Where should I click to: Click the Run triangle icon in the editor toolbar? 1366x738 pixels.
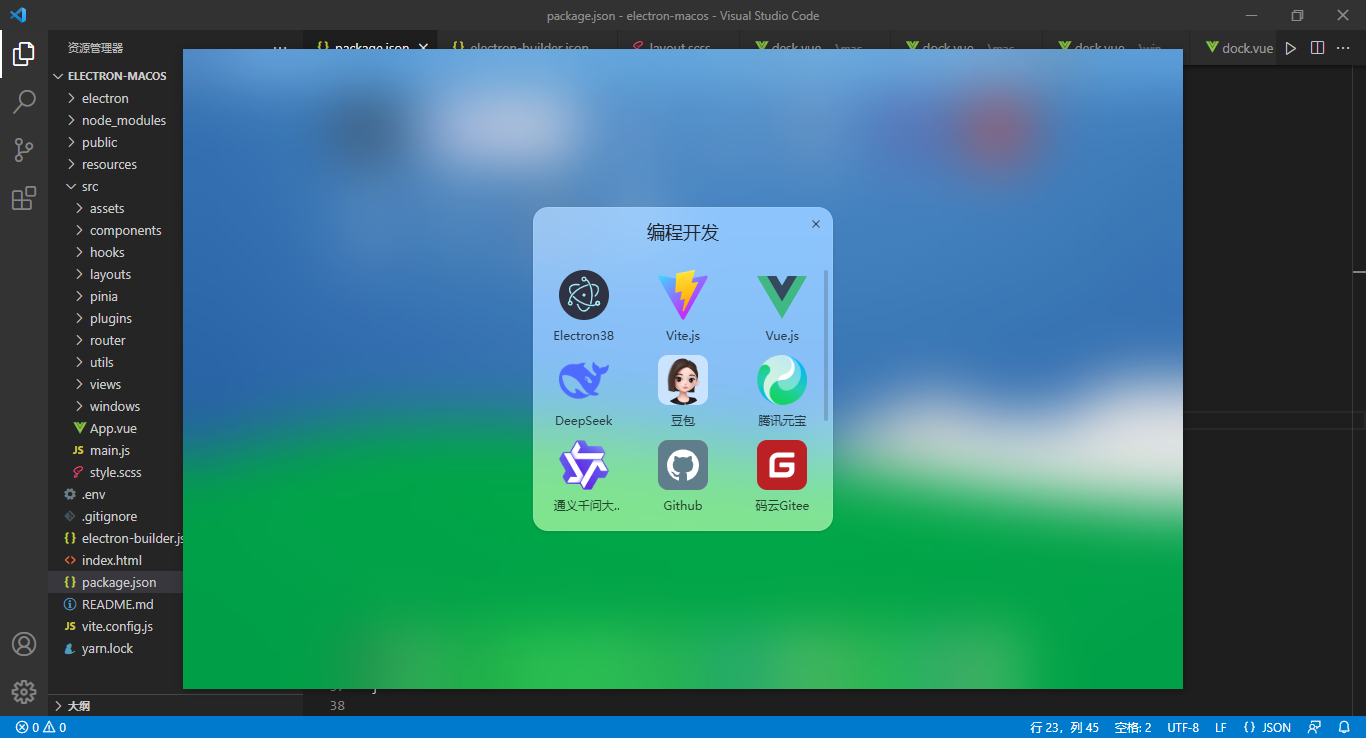tap(1291, 48)
